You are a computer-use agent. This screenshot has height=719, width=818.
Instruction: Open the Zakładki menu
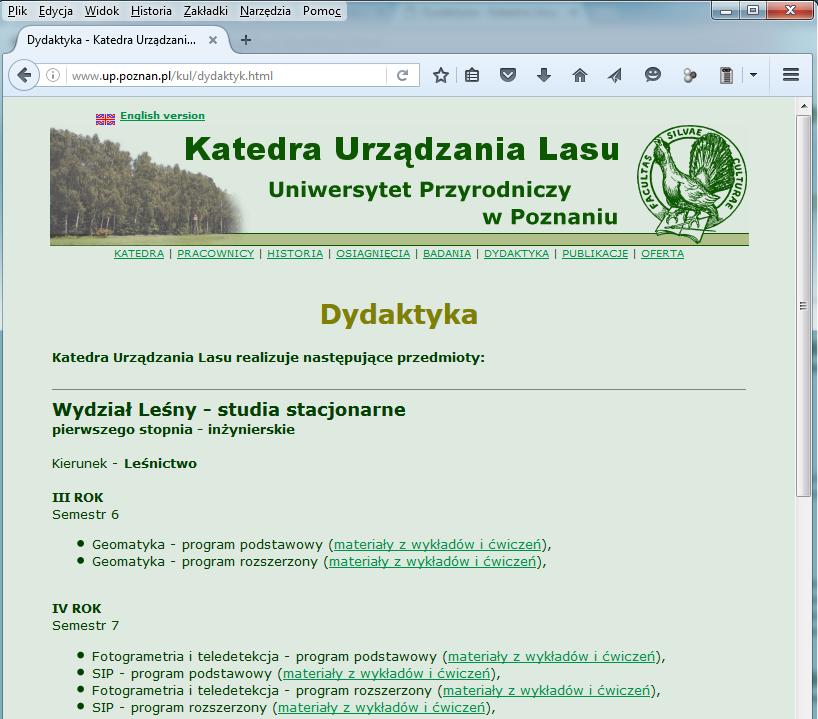click(x=206, y=11)
